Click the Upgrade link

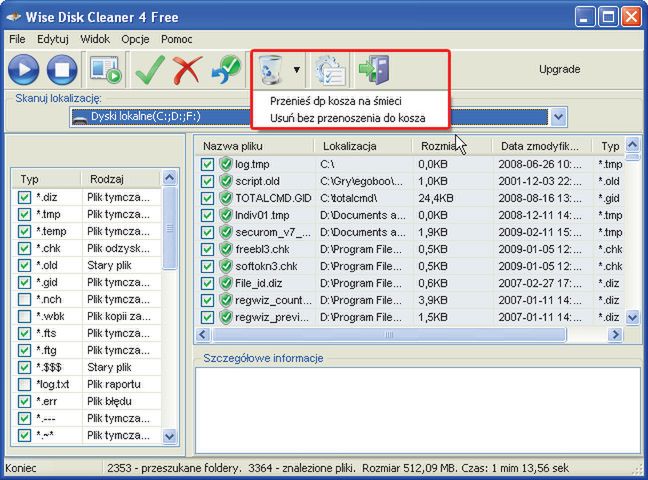click(x=559, y=69)
